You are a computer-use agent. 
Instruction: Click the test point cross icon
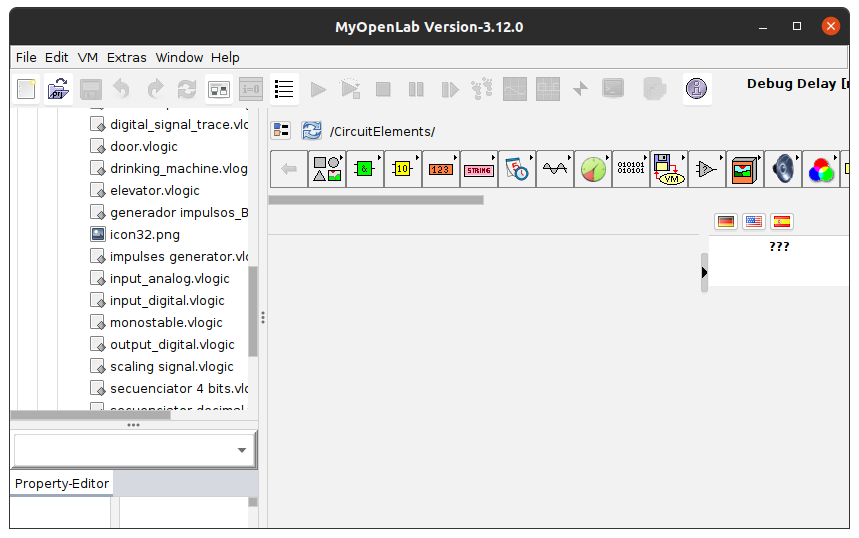580,89
